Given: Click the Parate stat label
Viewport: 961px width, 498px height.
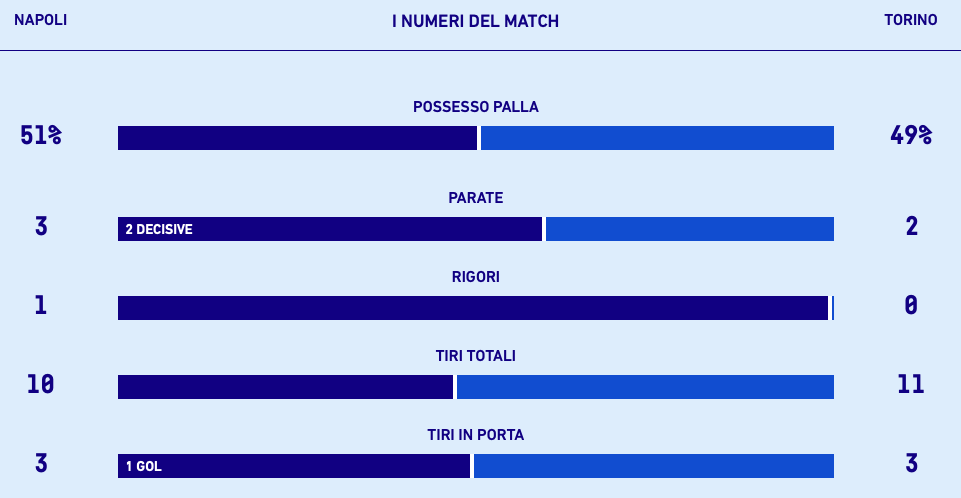Looking at the screenshot, I should pyautogui.click(x=476, y=198).
